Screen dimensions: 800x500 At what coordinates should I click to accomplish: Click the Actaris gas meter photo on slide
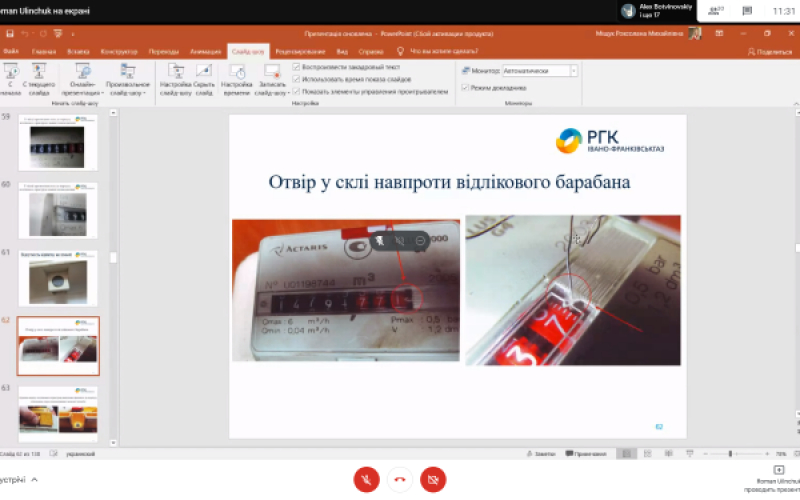346,290
